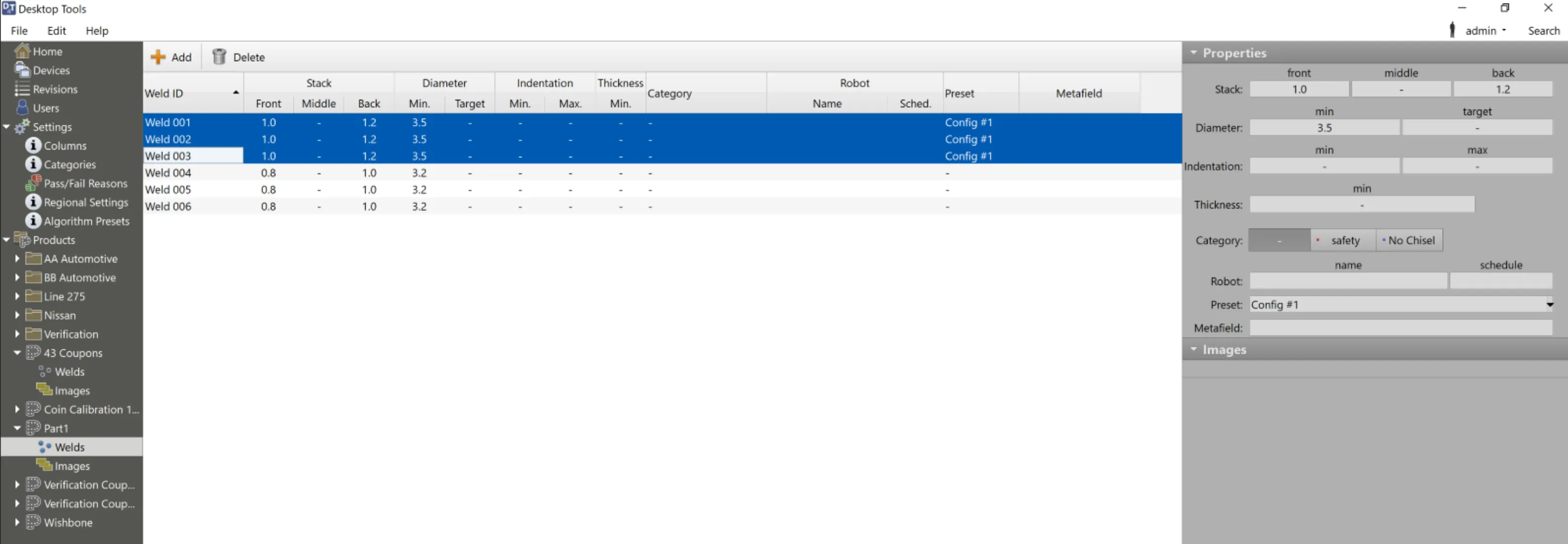The width and height of the screenshot is (1568, 544).
Task: Click the Users person icon
Action: pos(23,108)
